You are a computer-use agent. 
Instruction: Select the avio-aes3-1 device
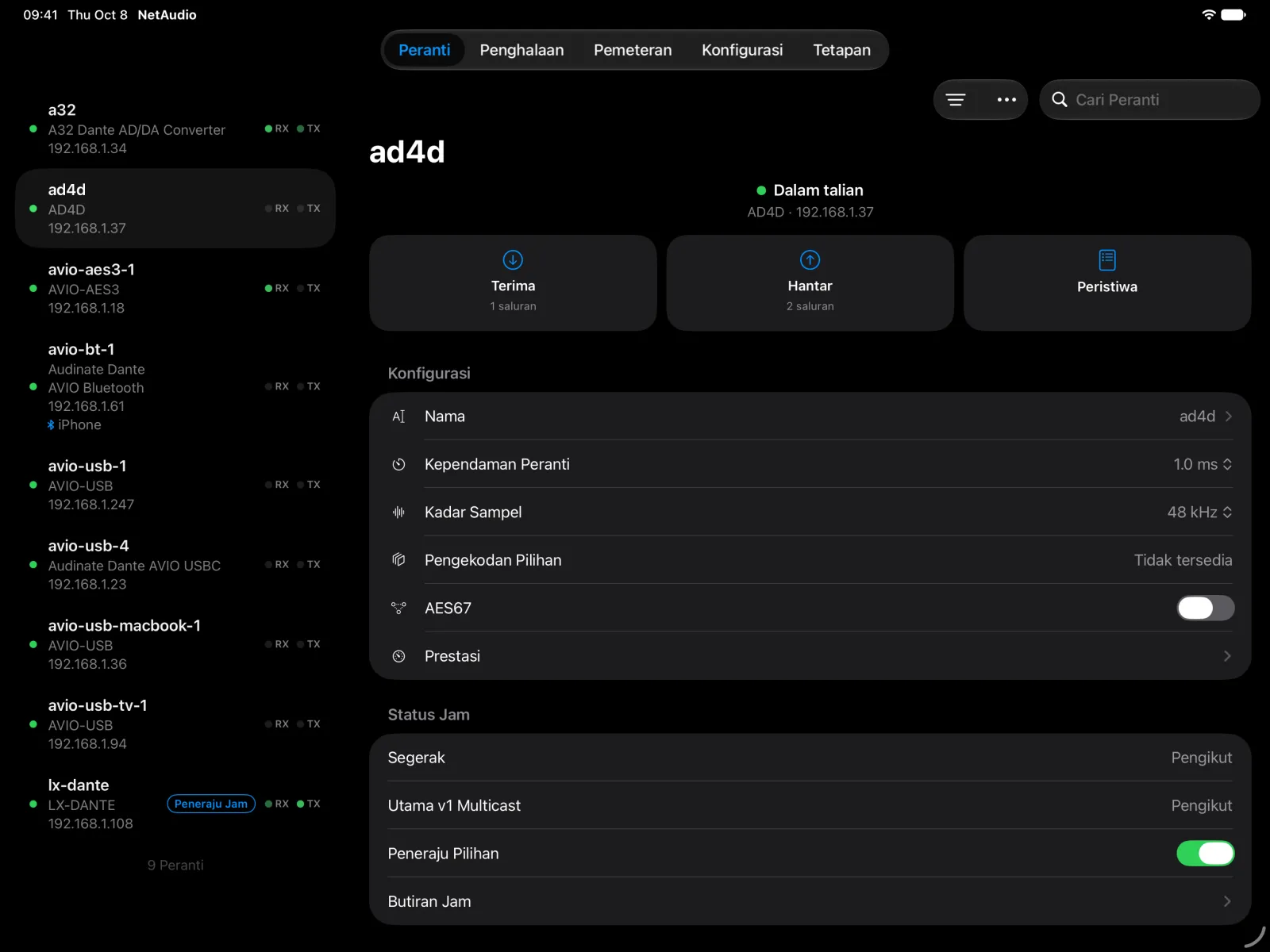coord(175,289)
